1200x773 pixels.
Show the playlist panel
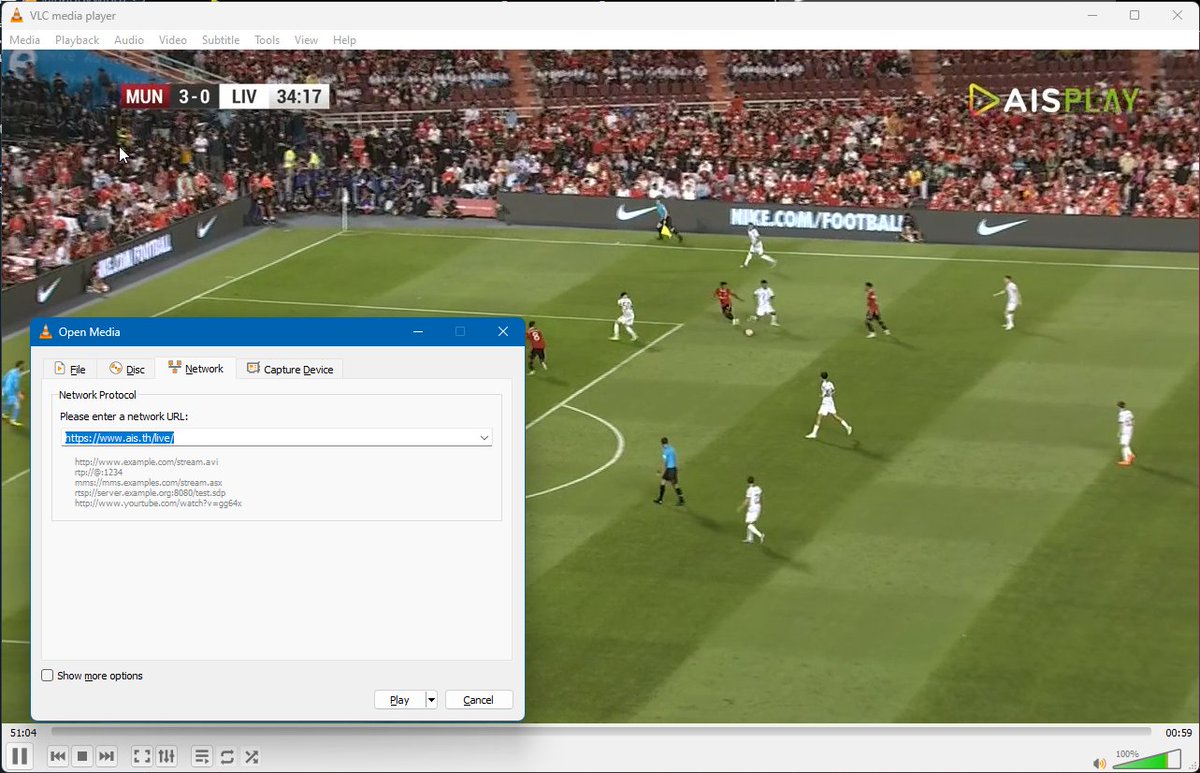202,757
